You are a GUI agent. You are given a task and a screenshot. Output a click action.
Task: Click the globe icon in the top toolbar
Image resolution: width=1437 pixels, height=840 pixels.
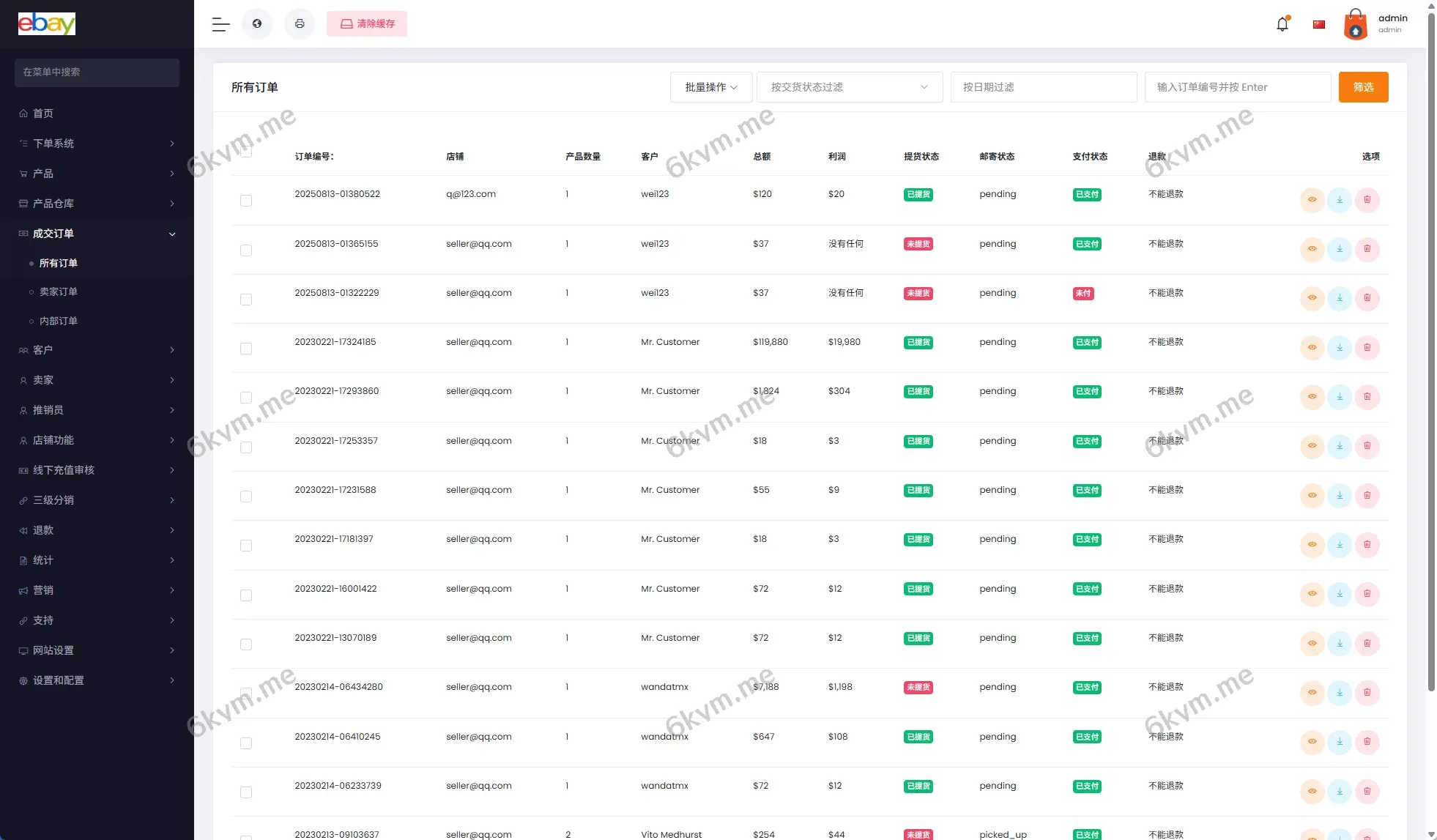click(x=256, y=23)
